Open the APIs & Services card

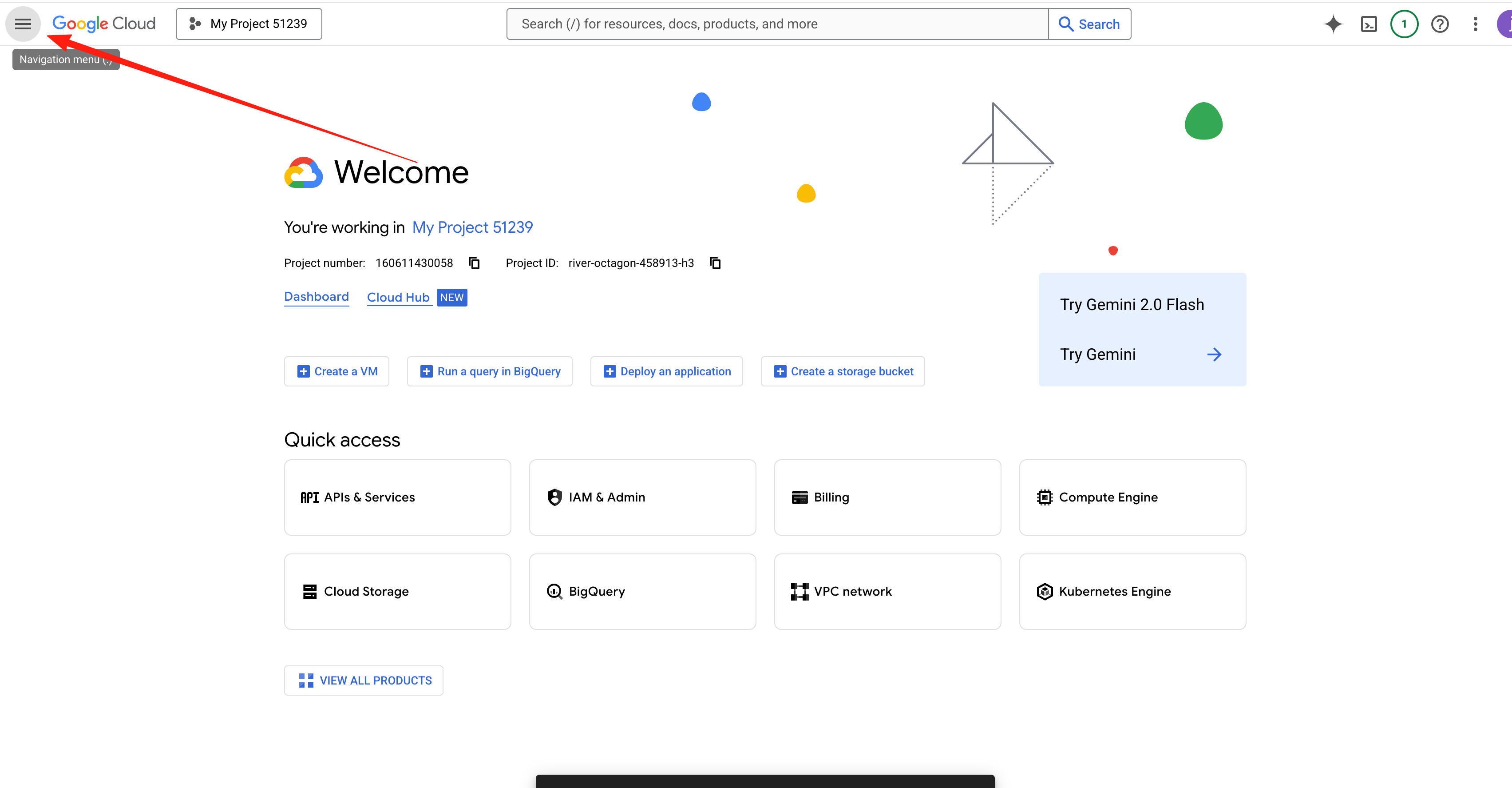tap(397, 497)
